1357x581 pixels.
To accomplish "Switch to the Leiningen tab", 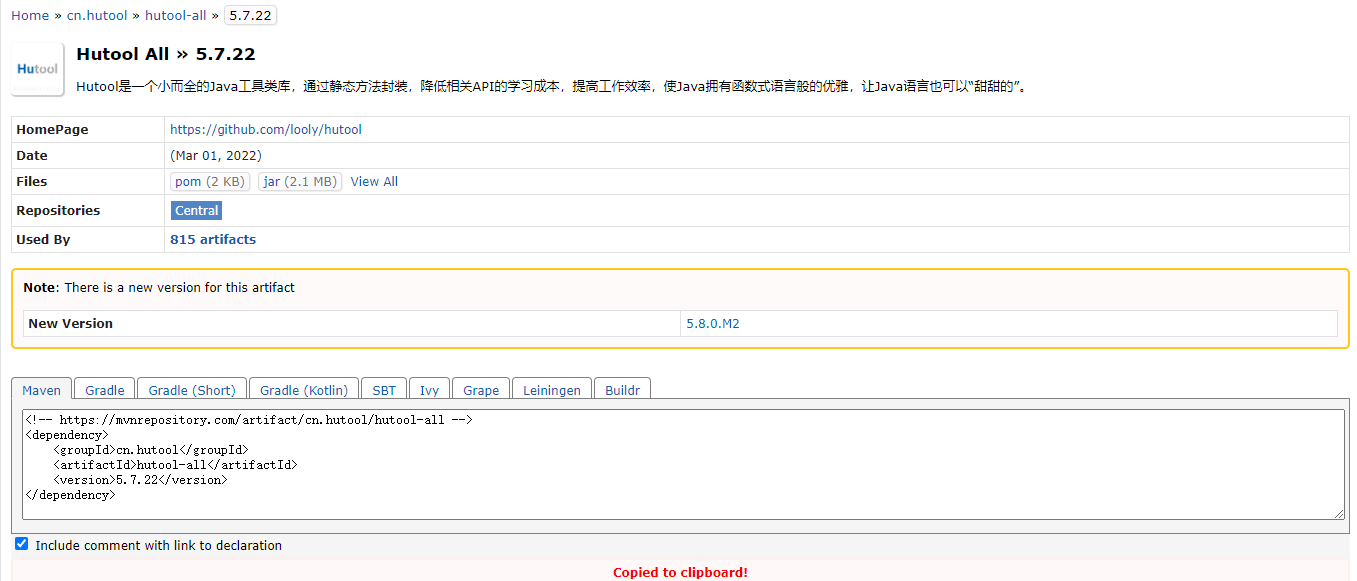I will 552,390.
